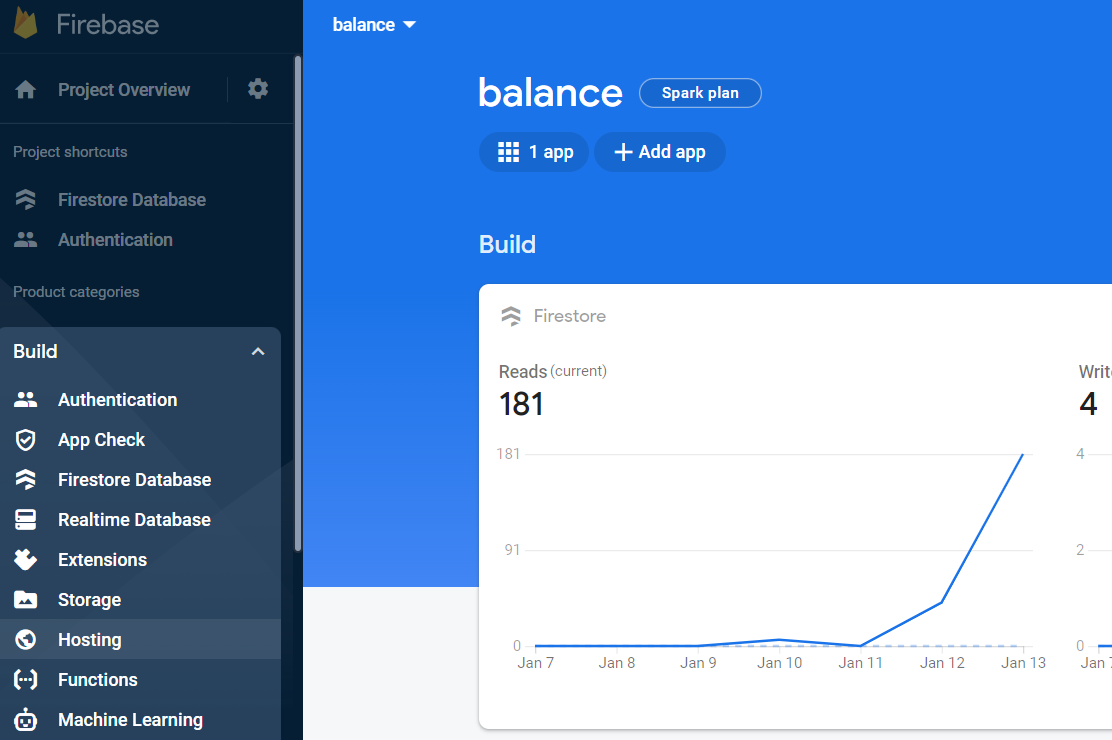1112x740 pixels.
Task: Open Storage from sidebar
Action: point(140,600)
